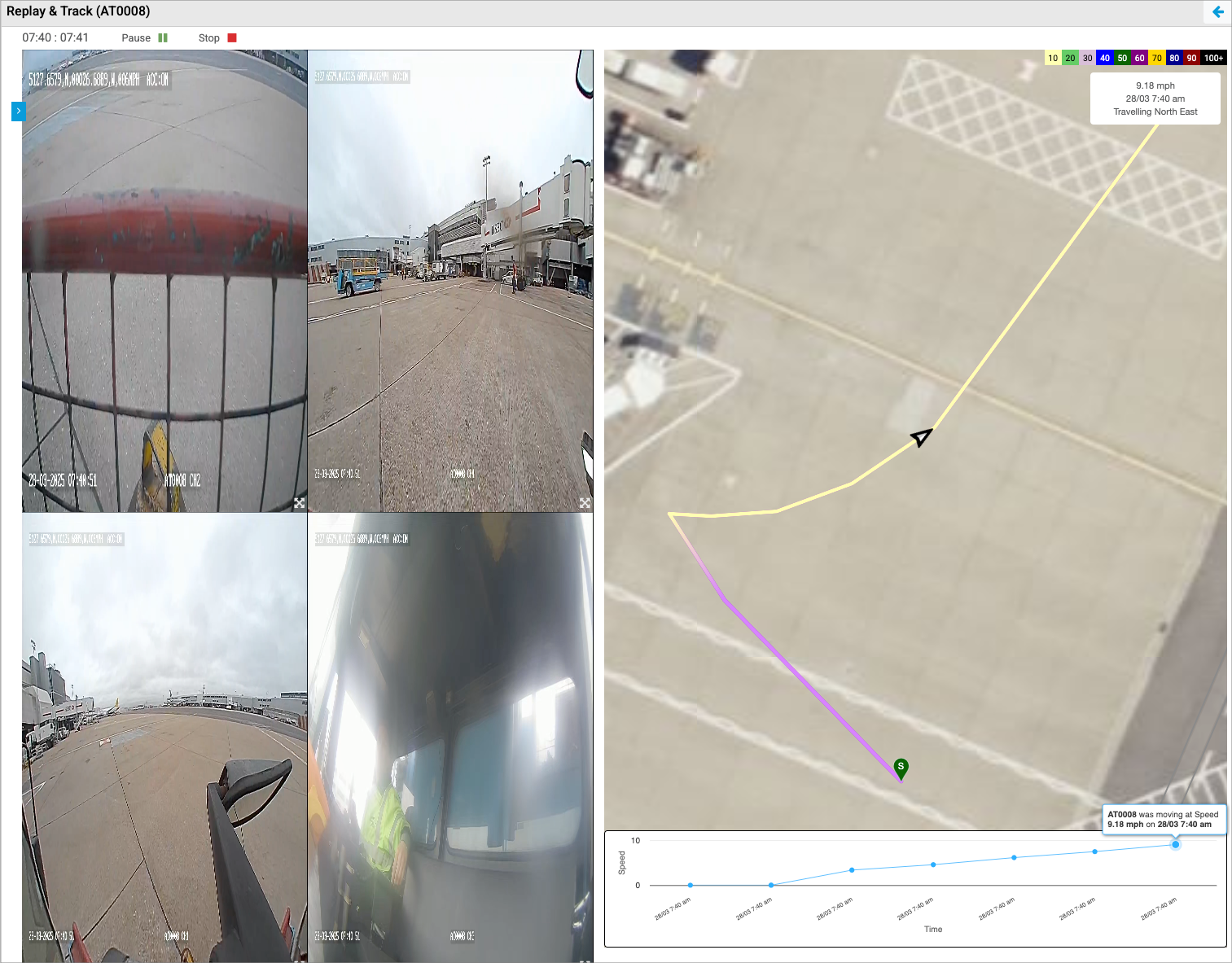
Task: Click the highlighted last speed chart point
Action: (x=1175, y=844)
